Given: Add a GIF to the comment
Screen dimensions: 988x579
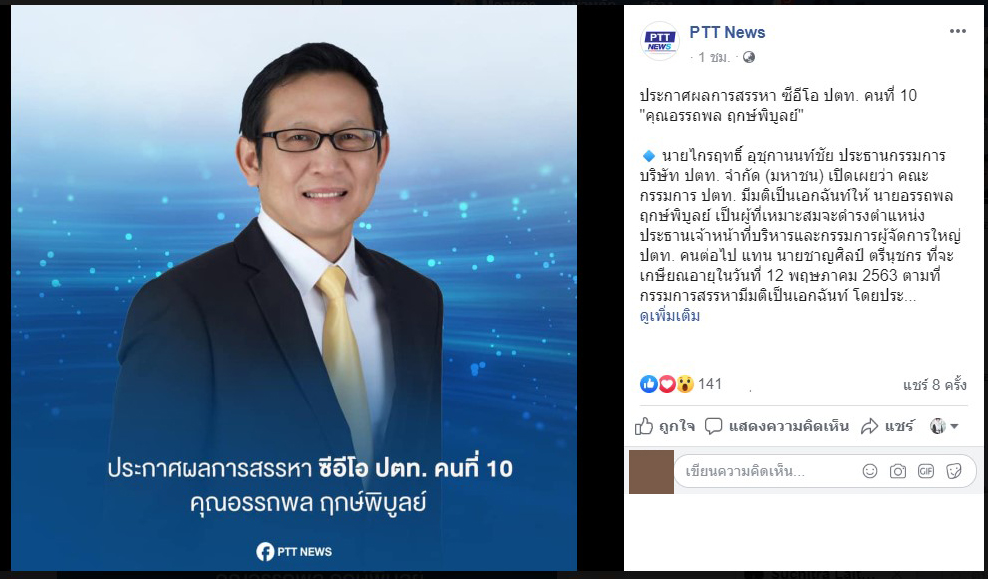Looking at the screenshot, I should point(926,471).
